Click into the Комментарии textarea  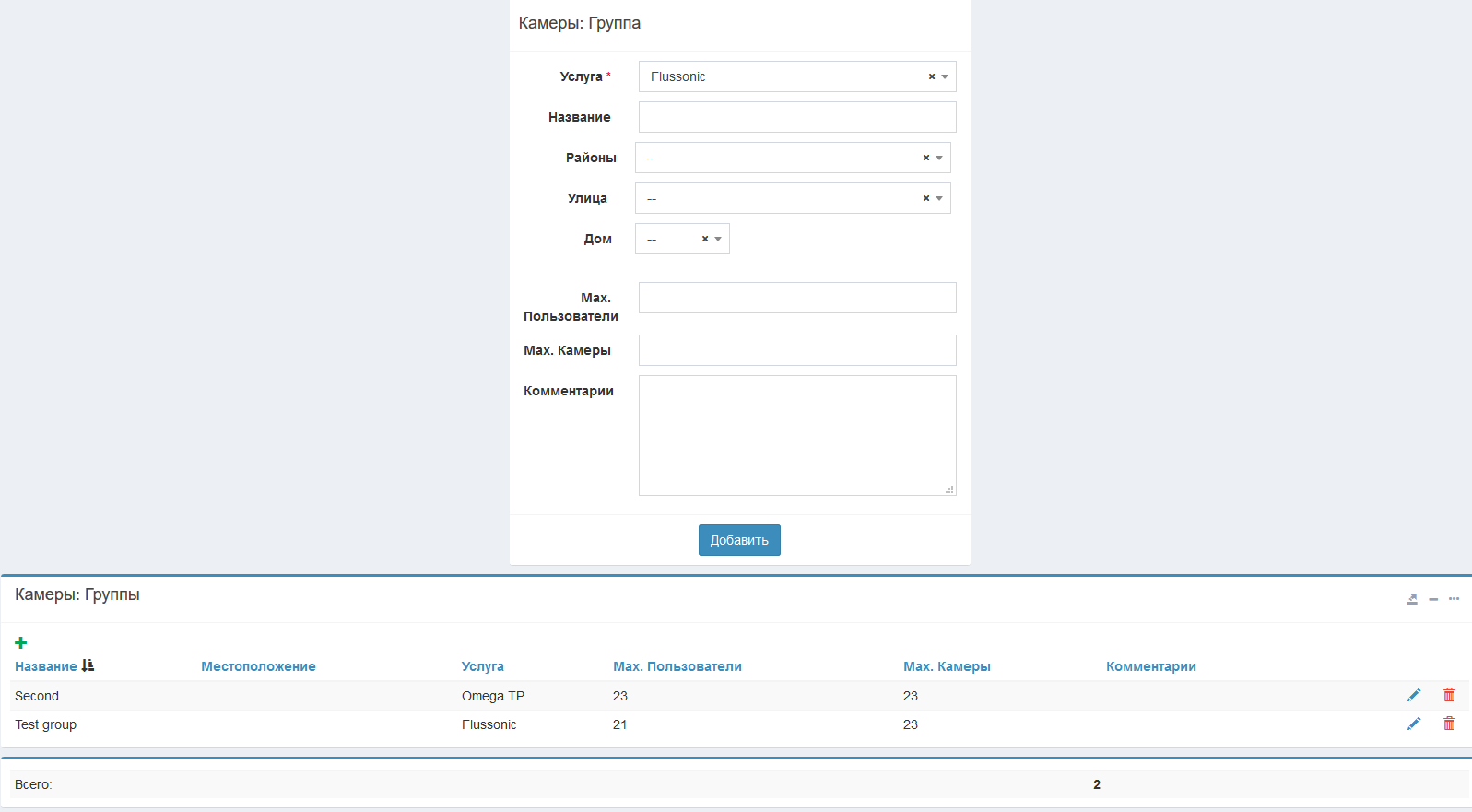click(796, 435)
